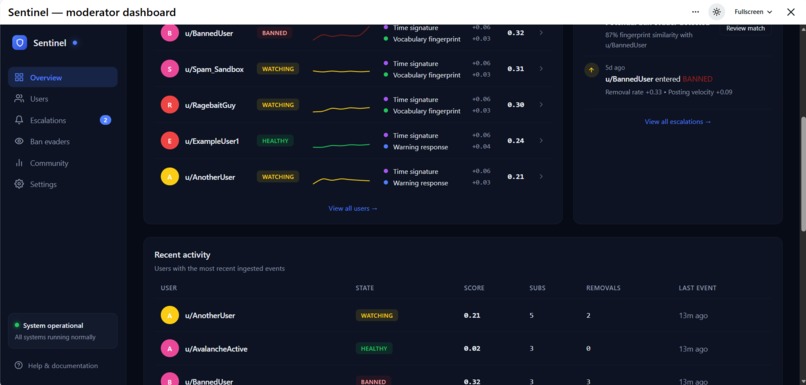Click the REMOVALS column header

tap(603, 288)
